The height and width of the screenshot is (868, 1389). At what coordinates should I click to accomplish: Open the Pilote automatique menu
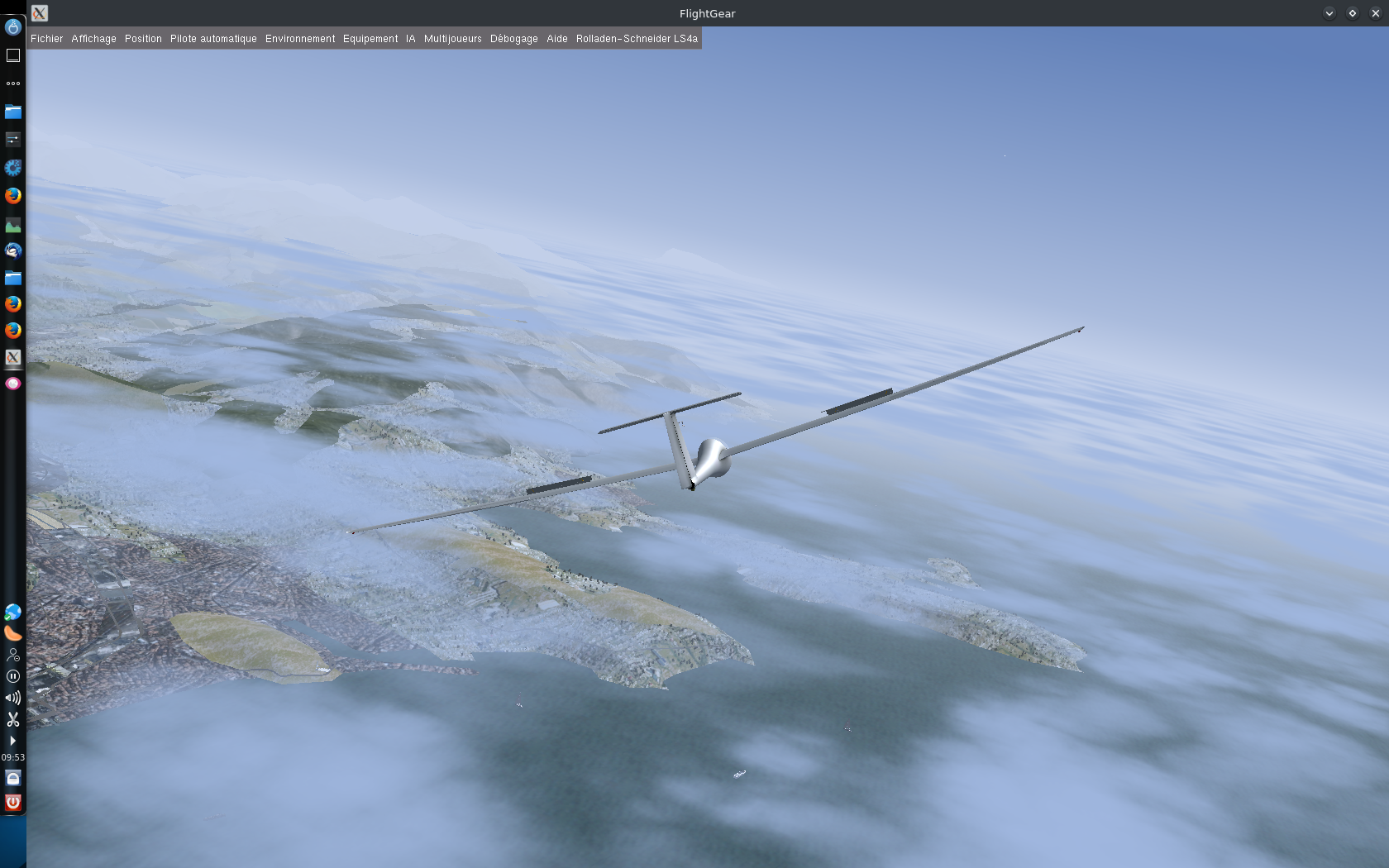(213, 39)
